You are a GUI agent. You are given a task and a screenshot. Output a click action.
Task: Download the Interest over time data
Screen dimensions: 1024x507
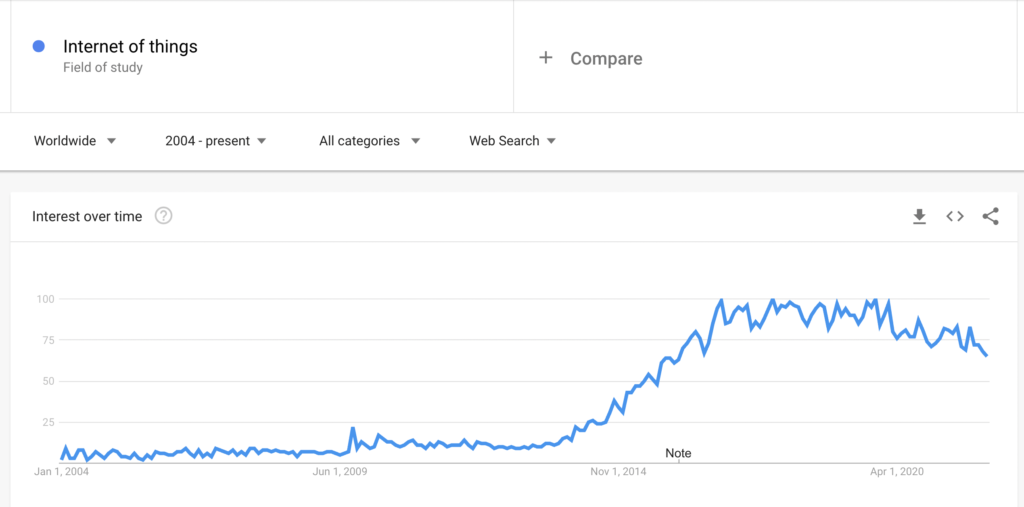tap(919, 216)
